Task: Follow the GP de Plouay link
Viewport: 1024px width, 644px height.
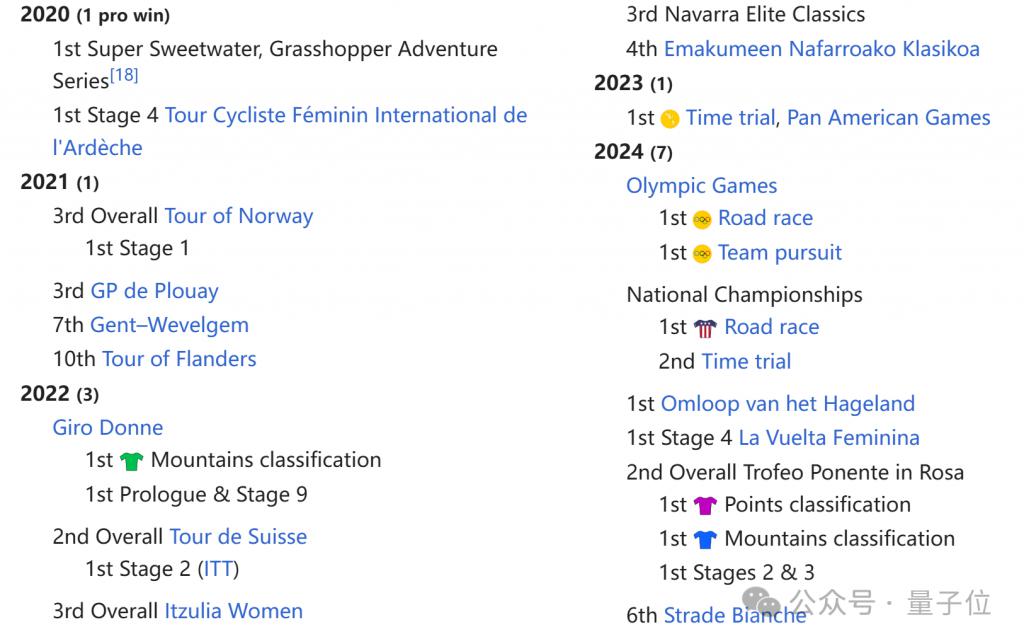Action: click(154, 291)
